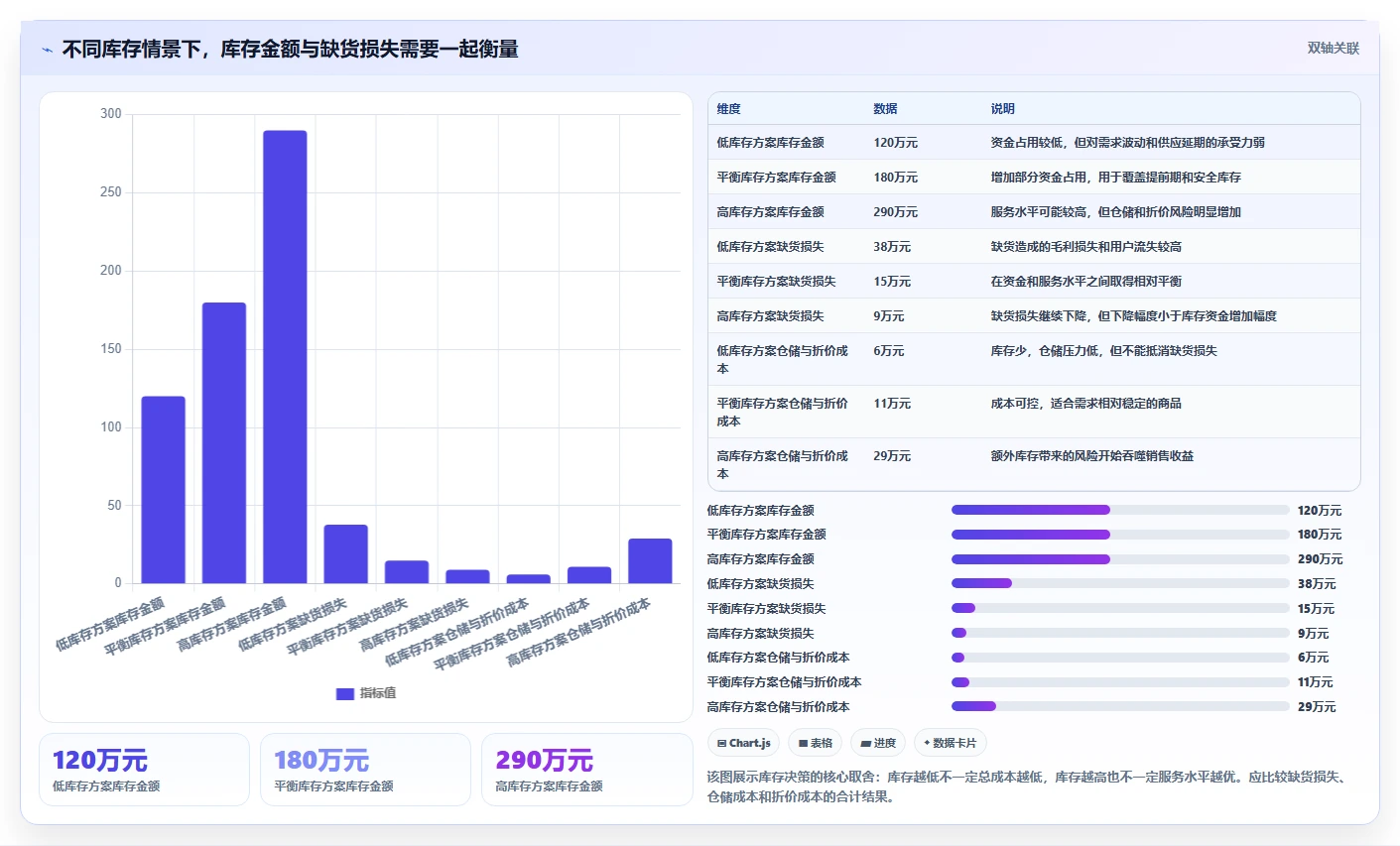Click the progress bar in the 38万元 row

click(x=1120, y=584)
